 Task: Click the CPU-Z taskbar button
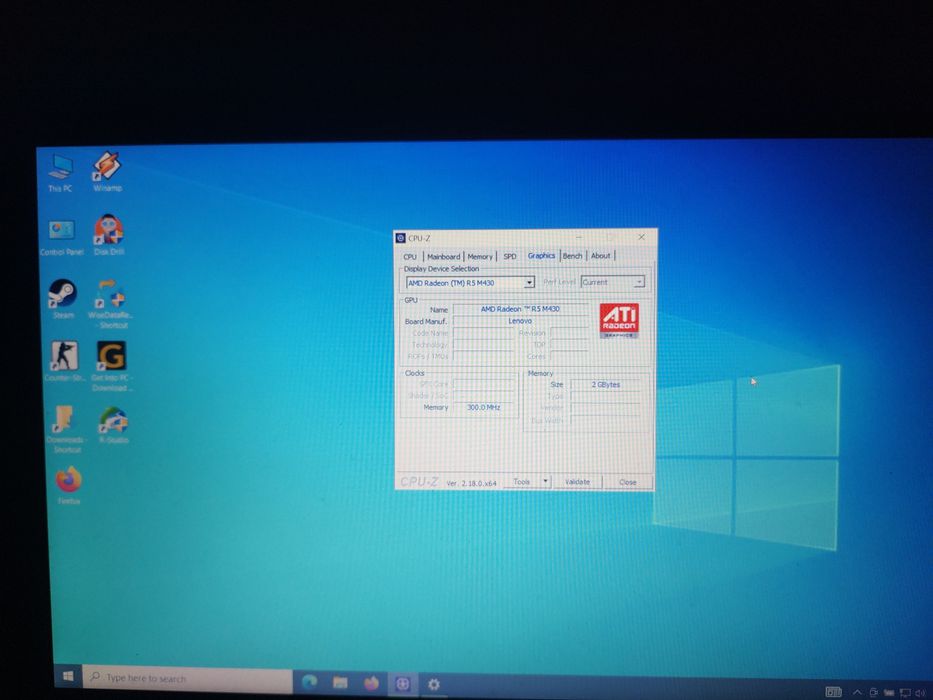402,684
